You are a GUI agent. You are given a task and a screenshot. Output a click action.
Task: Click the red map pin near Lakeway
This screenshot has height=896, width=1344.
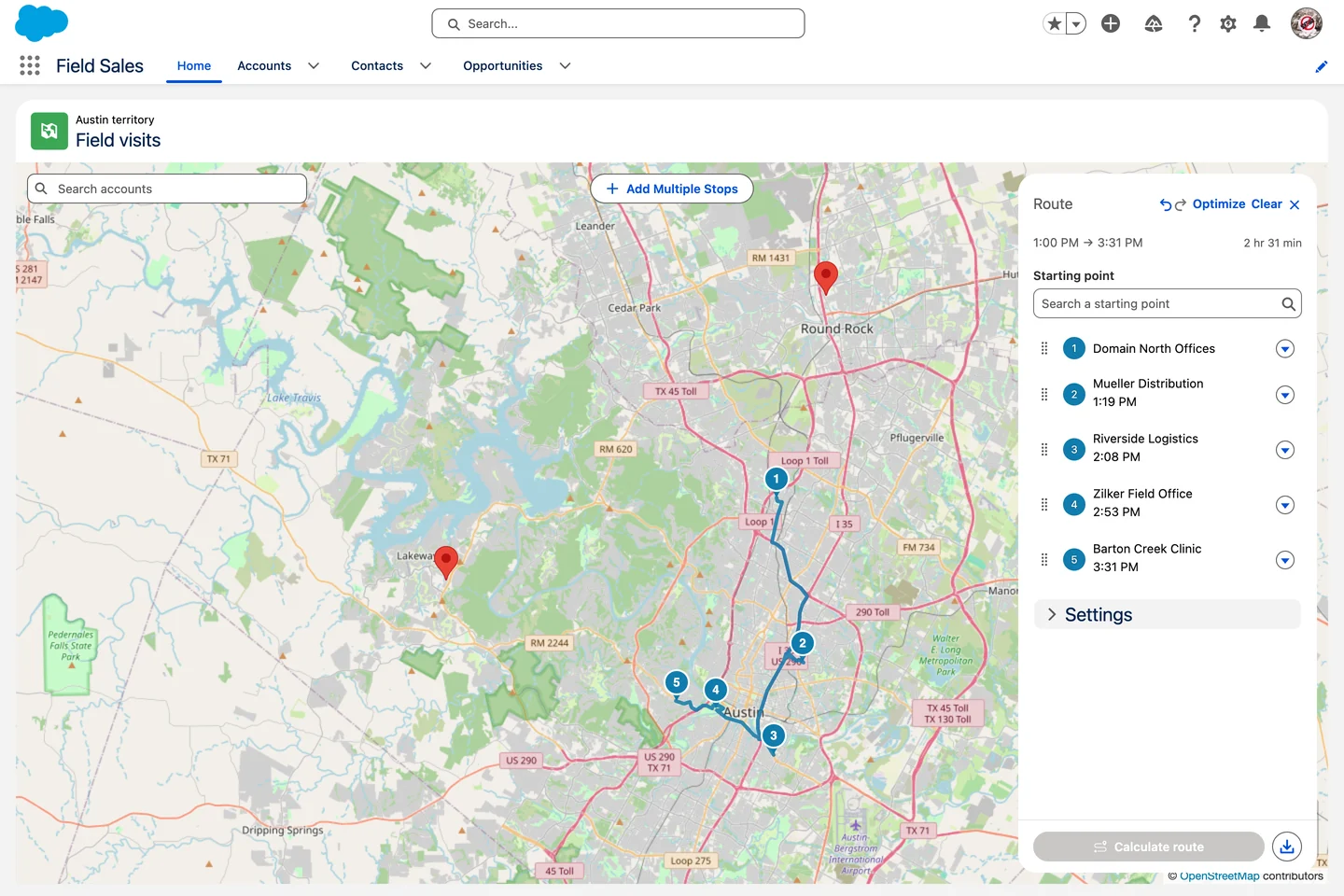pos(446,562)
